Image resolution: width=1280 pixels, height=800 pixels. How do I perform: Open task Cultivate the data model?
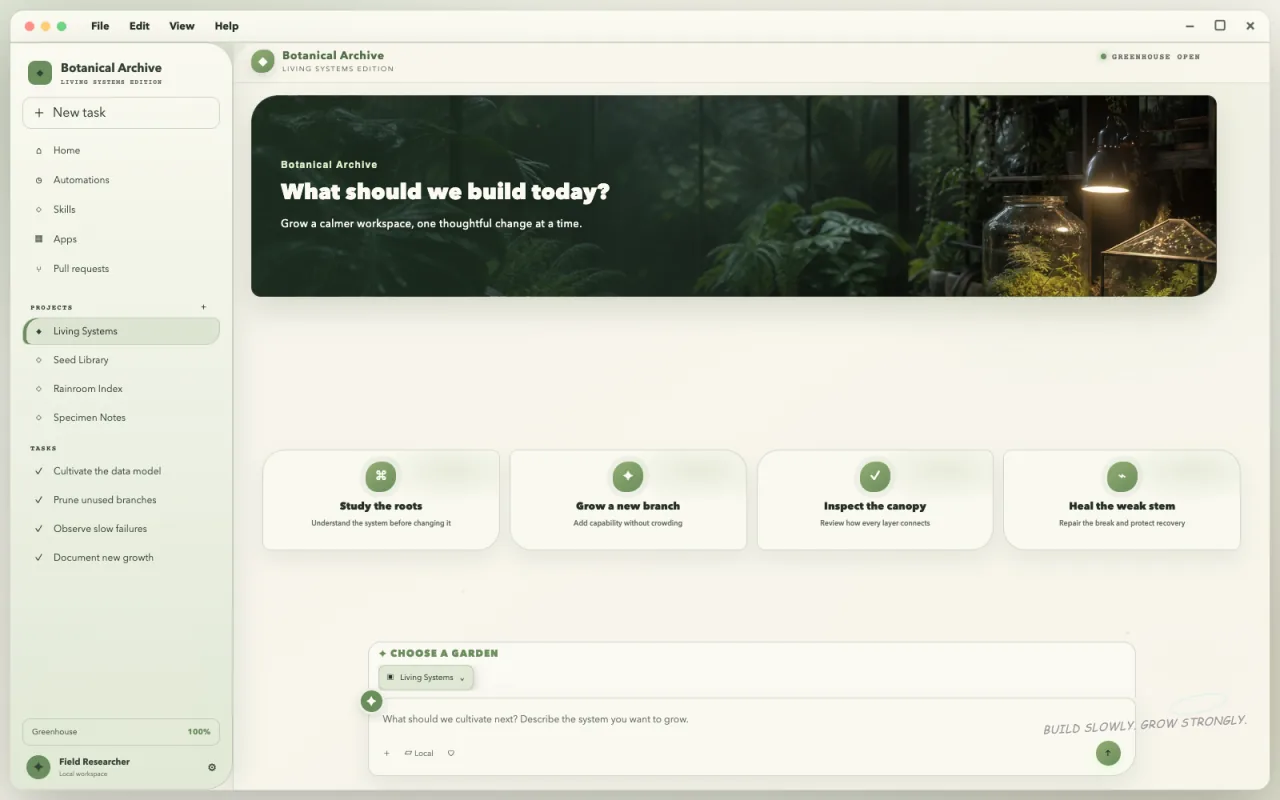click(121, 471)
